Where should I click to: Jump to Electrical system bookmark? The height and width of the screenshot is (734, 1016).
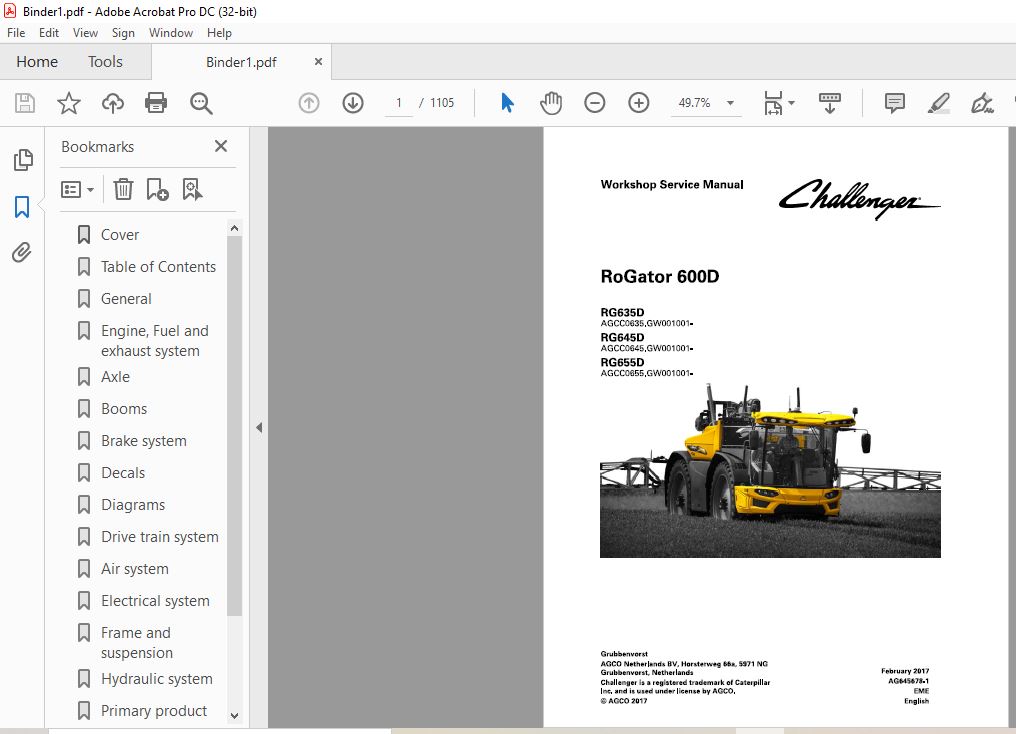(x=155, y=601)
